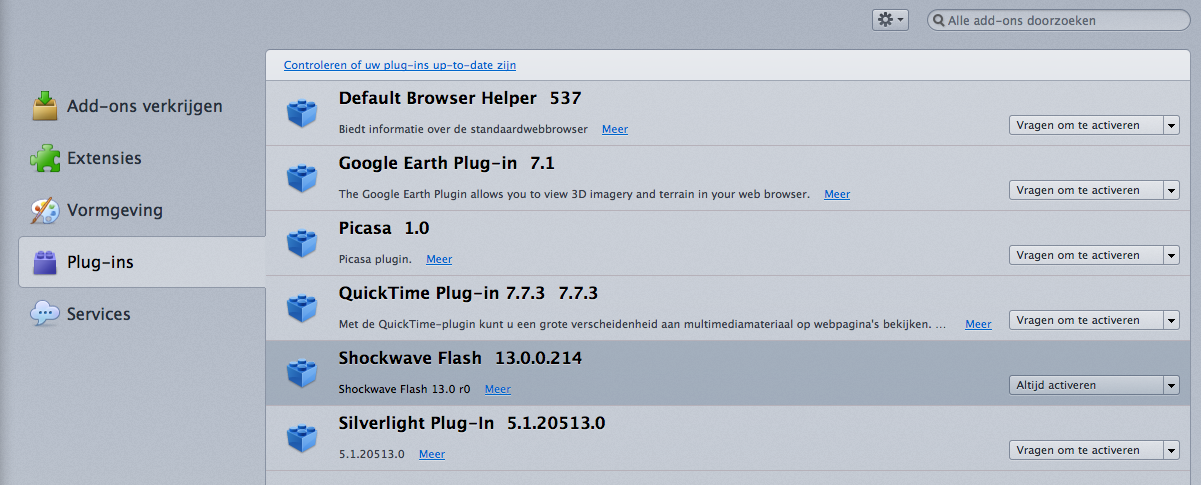Screen dimensions: 1201x485
Task: Show more details for QuickTime Plug-in
Action: point(978,324)
